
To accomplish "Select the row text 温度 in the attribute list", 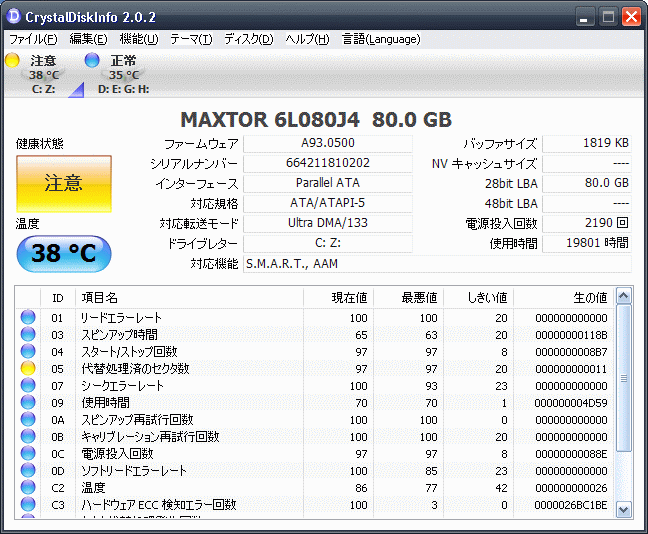I will [x=93, y=487].
